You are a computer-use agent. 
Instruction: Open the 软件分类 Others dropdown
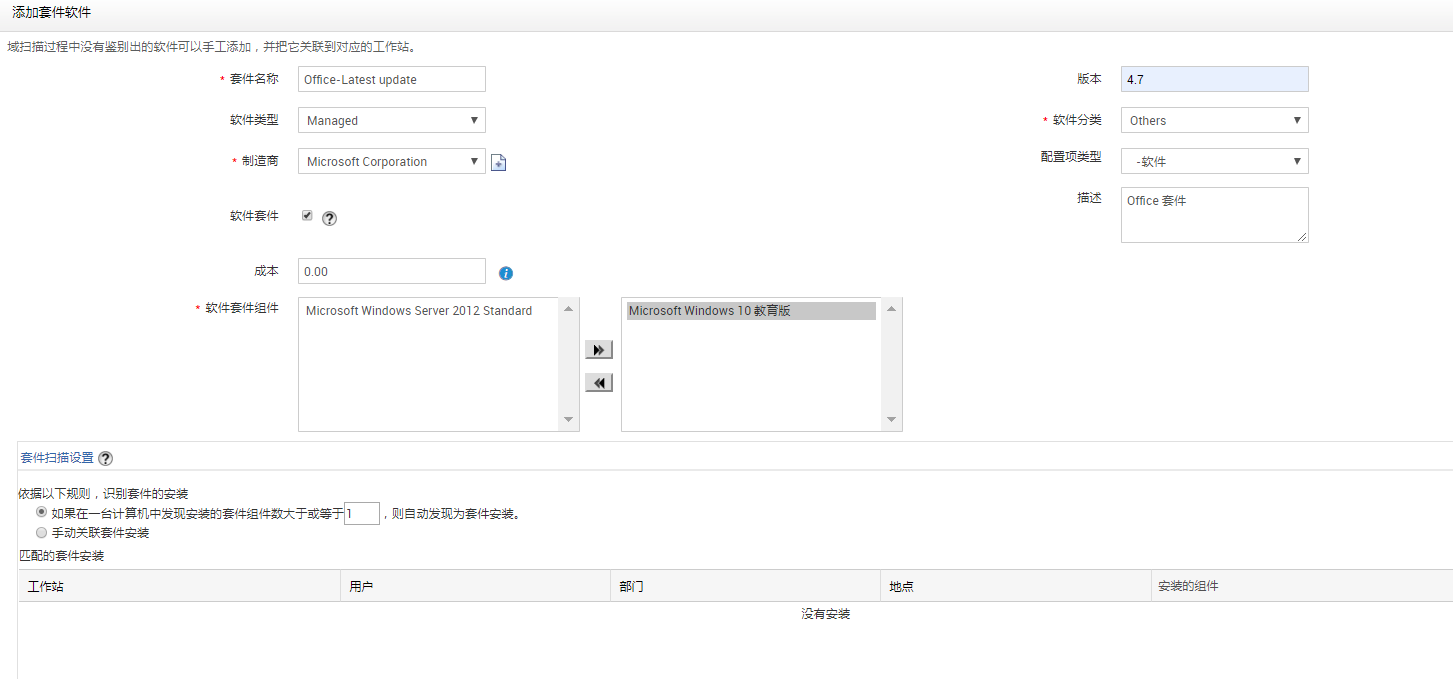(1214, 120)
